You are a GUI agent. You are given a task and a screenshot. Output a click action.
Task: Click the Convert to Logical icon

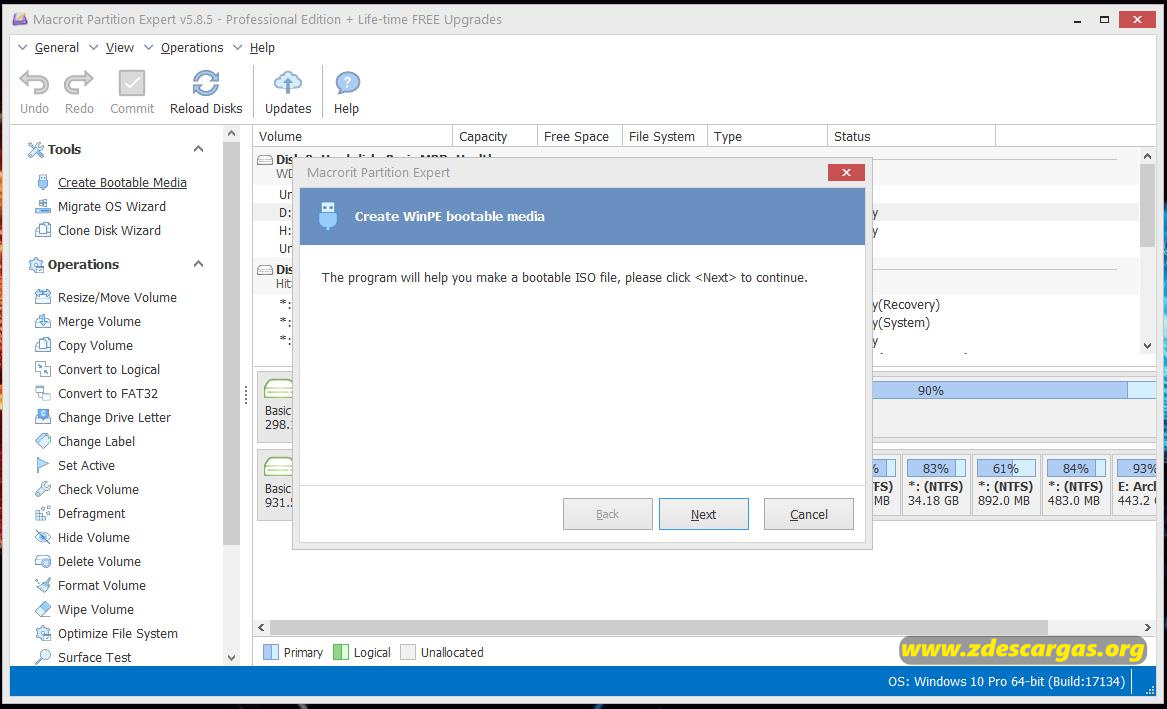pyautogui.click(x=43, y=369)
